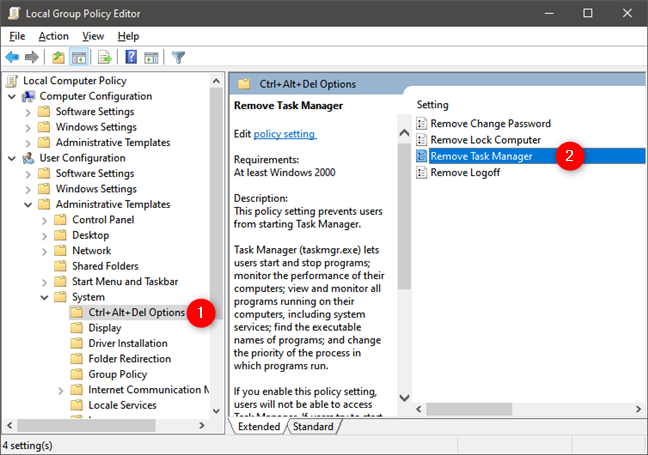Toggle the Show/Hide Console Tree icon
The width and height of the screenshot is (648, 455).
pos(79,57)
